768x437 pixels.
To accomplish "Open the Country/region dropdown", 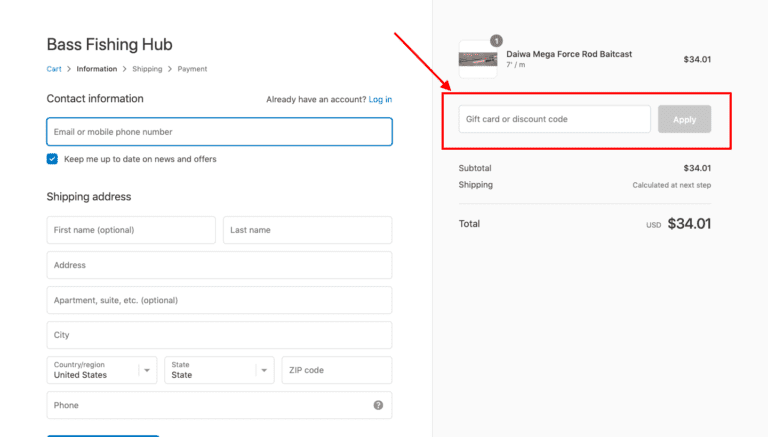I will coord(102,370).
